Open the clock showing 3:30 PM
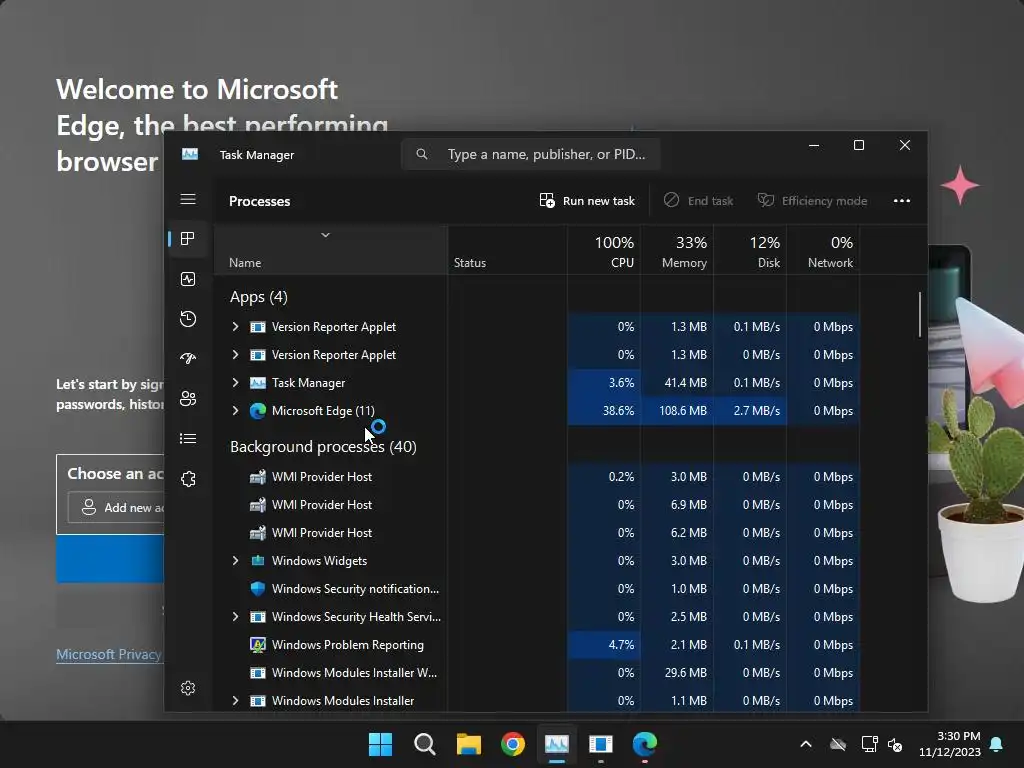 (x=950, y=744)
